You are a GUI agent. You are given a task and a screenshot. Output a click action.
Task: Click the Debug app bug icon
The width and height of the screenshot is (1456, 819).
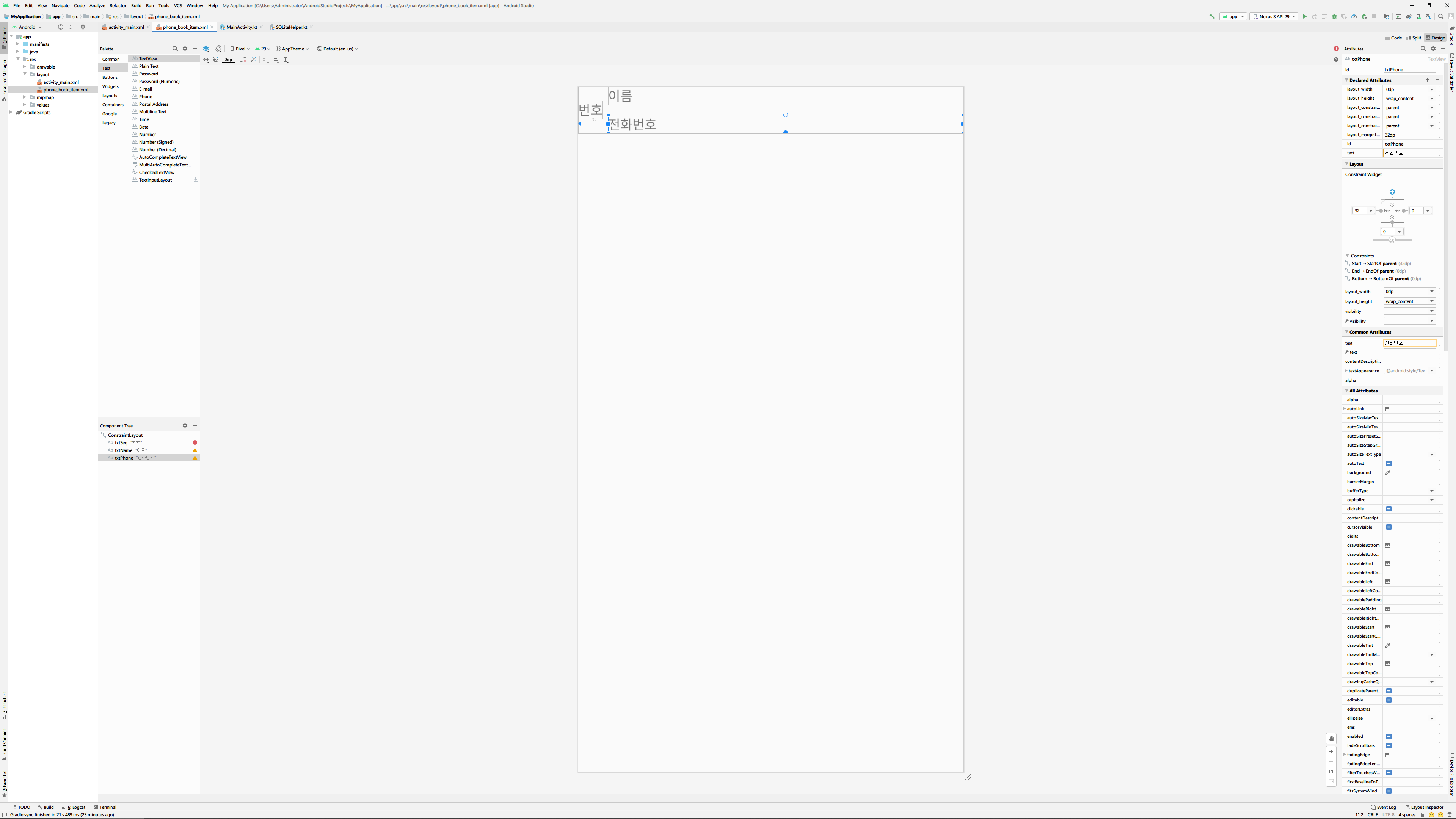1335,16
